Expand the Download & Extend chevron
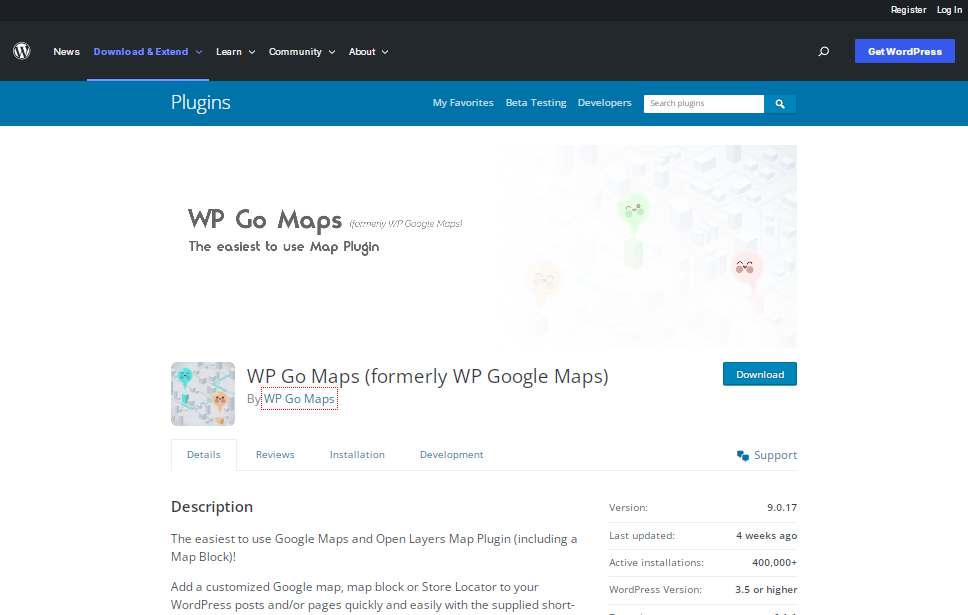968x615 pixels. tap(199, 52)
